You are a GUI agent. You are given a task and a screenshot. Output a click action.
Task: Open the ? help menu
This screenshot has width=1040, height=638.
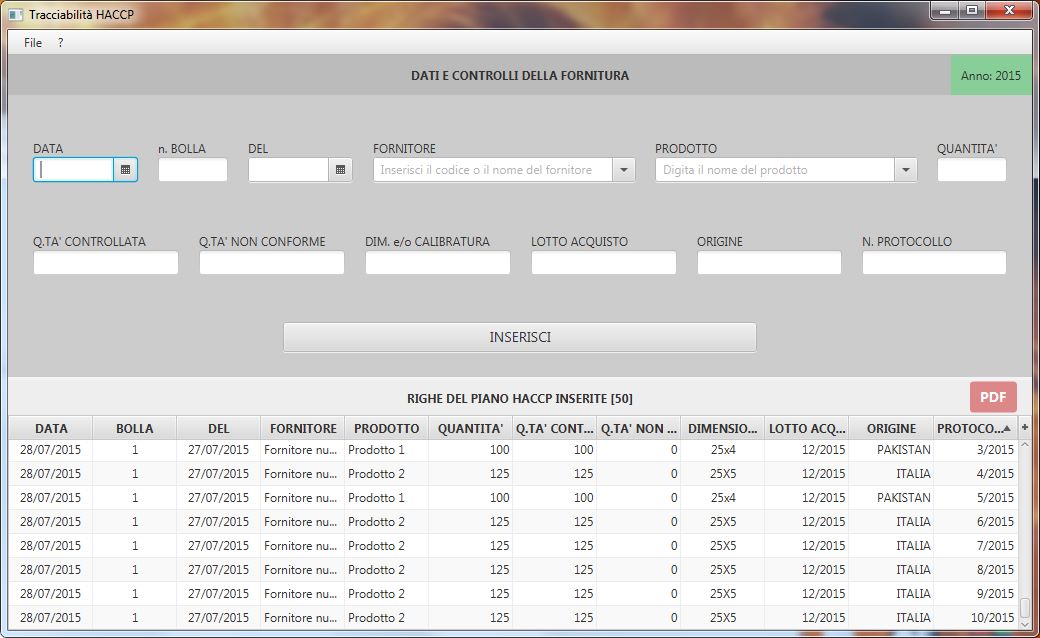pos(60,43)
